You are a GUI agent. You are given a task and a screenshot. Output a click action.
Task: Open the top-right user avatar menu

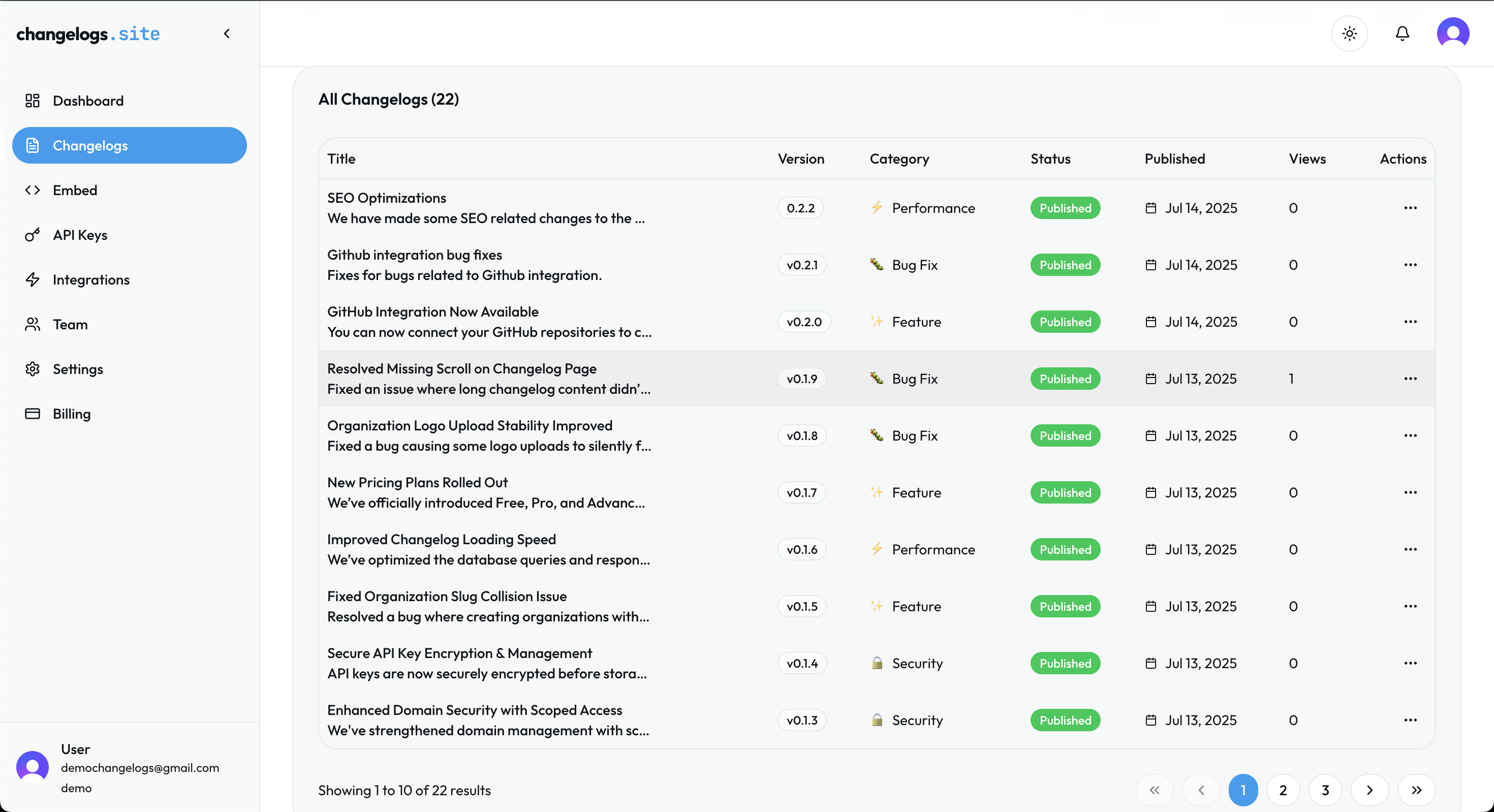click(x=1453, y=33)
